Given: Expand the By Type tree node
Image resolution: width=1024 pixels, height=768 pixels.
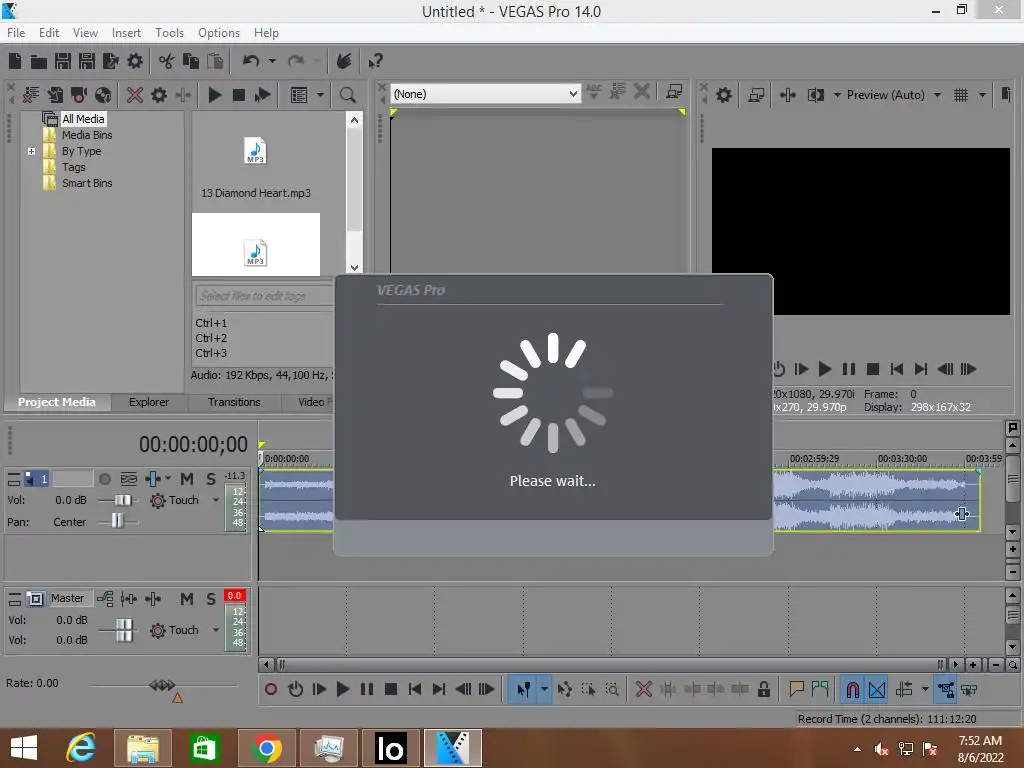Looking at the screenshot, I should pos(31,151).
